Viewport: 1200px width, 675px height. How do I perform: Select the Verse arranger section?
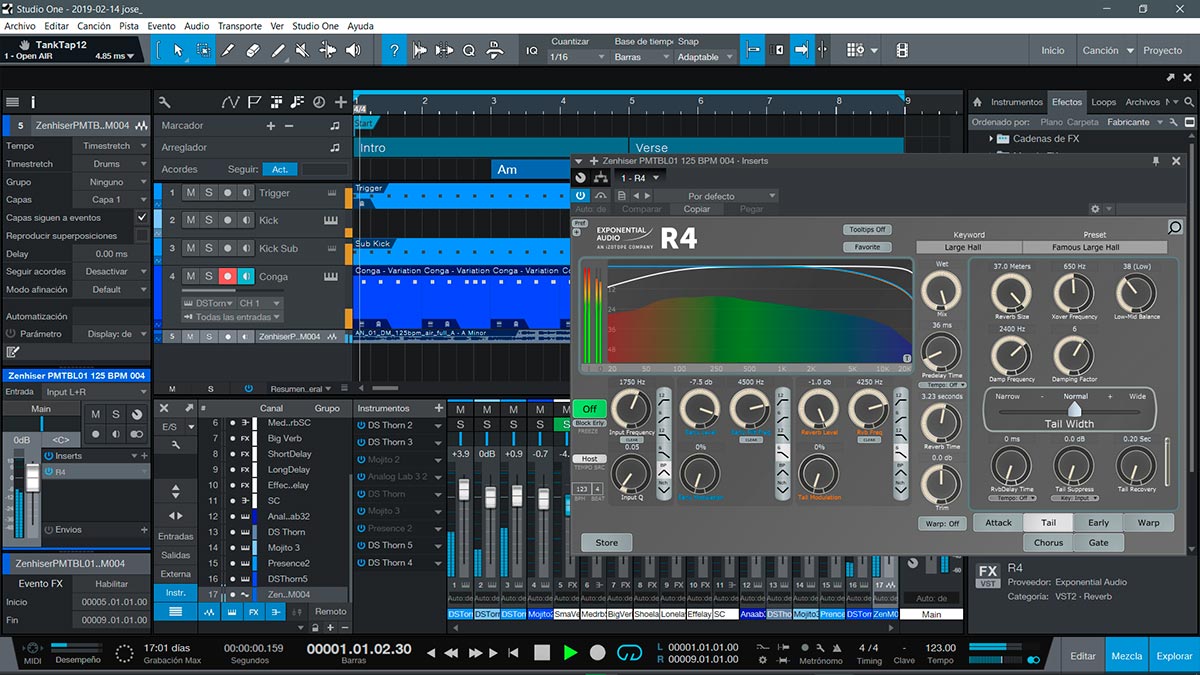[x=768, y=148]
